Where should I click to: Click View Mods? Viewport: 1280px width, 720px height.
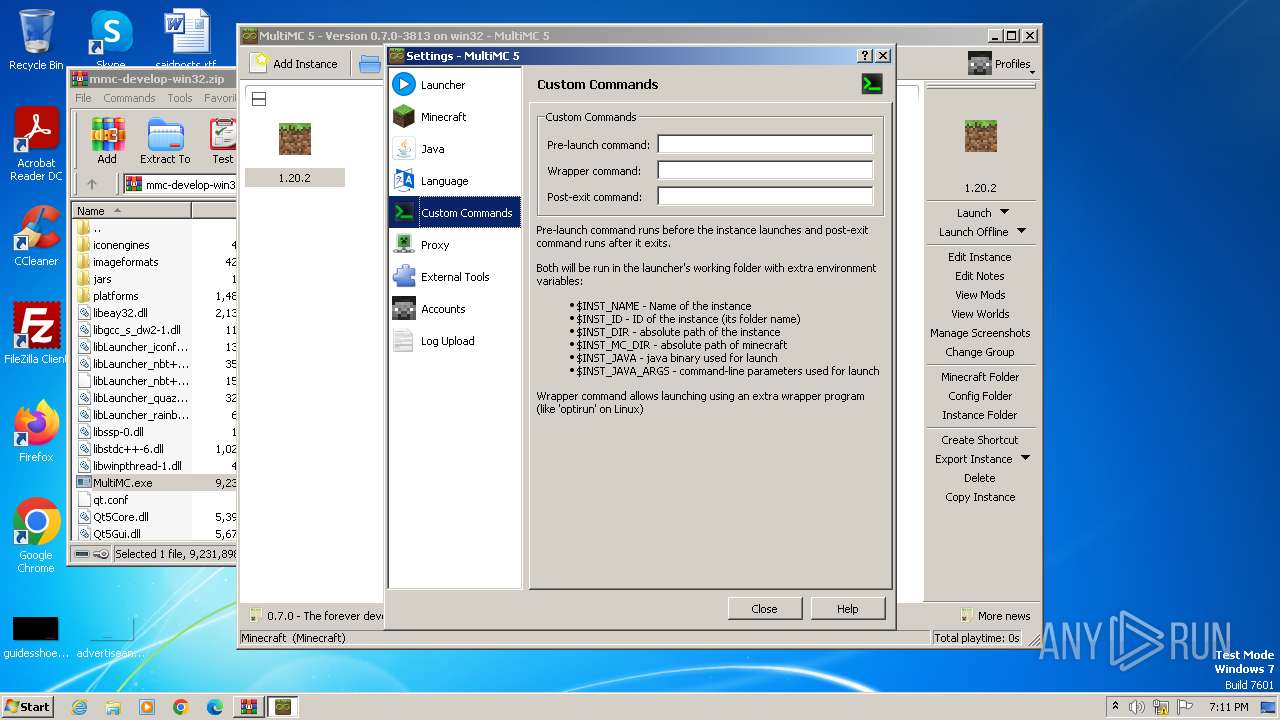tap(980, 295)
